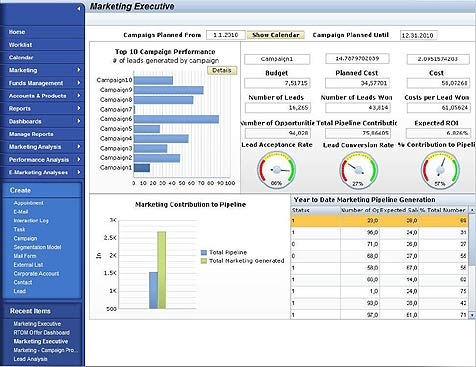The image size is (476, 367).
Task: Create a new Contact
Action: click(23, 282)
